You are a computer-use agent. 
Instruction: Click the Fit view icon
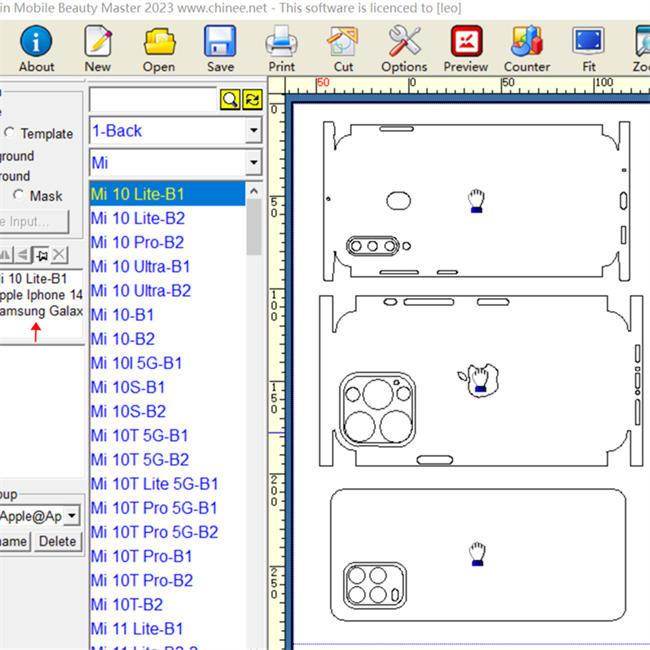coord(588,48)
